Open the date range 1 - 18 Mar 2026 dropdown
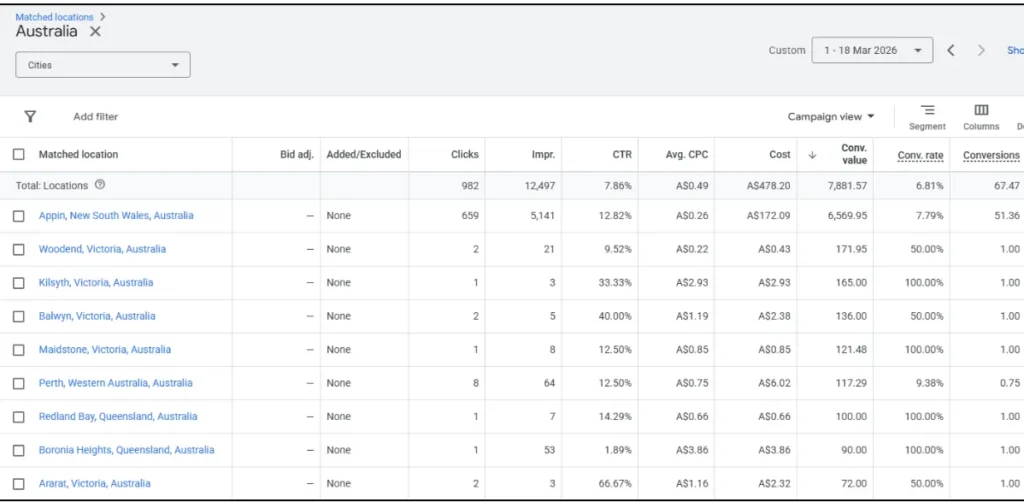1024x502 pixels. point(872,50)
